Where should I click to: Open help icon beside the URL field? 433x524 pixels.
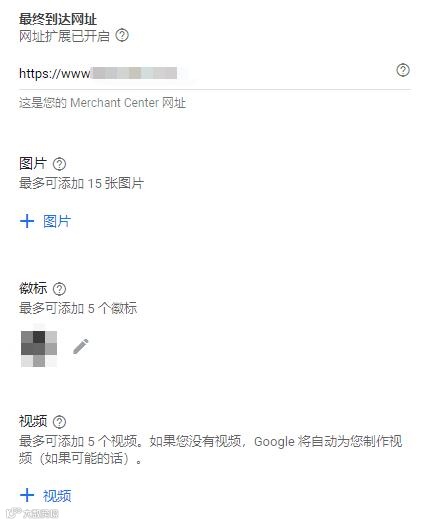[x=403, y=70]
